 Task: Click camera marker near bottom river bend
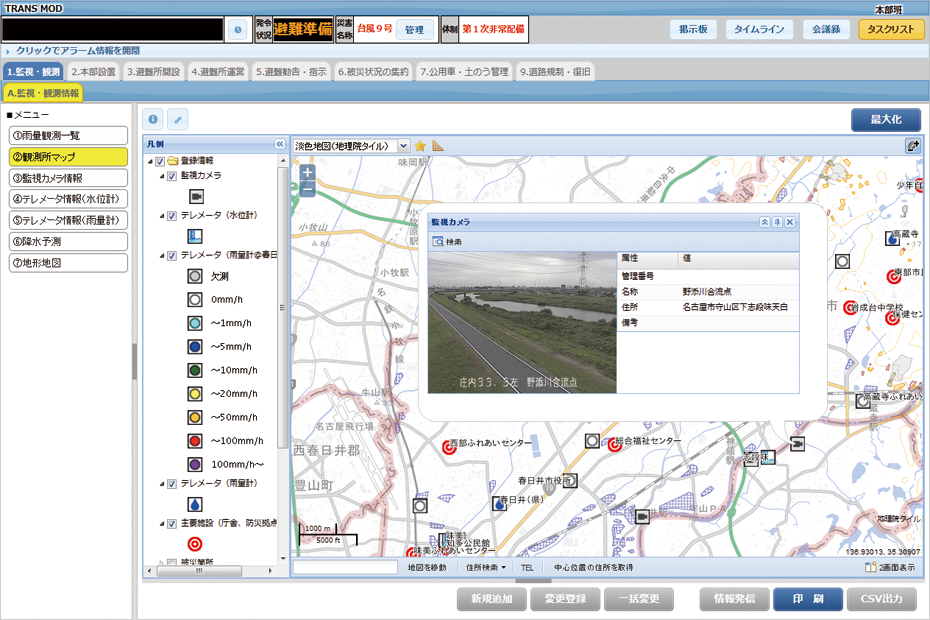642,517
